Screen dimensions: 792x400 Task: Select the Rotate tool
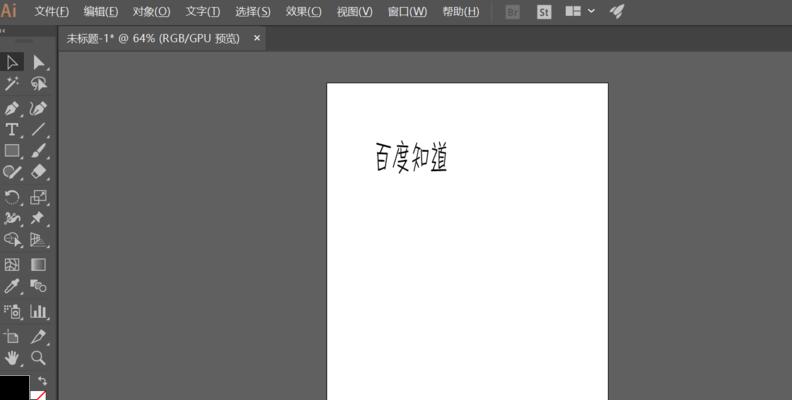pos(12,197)
